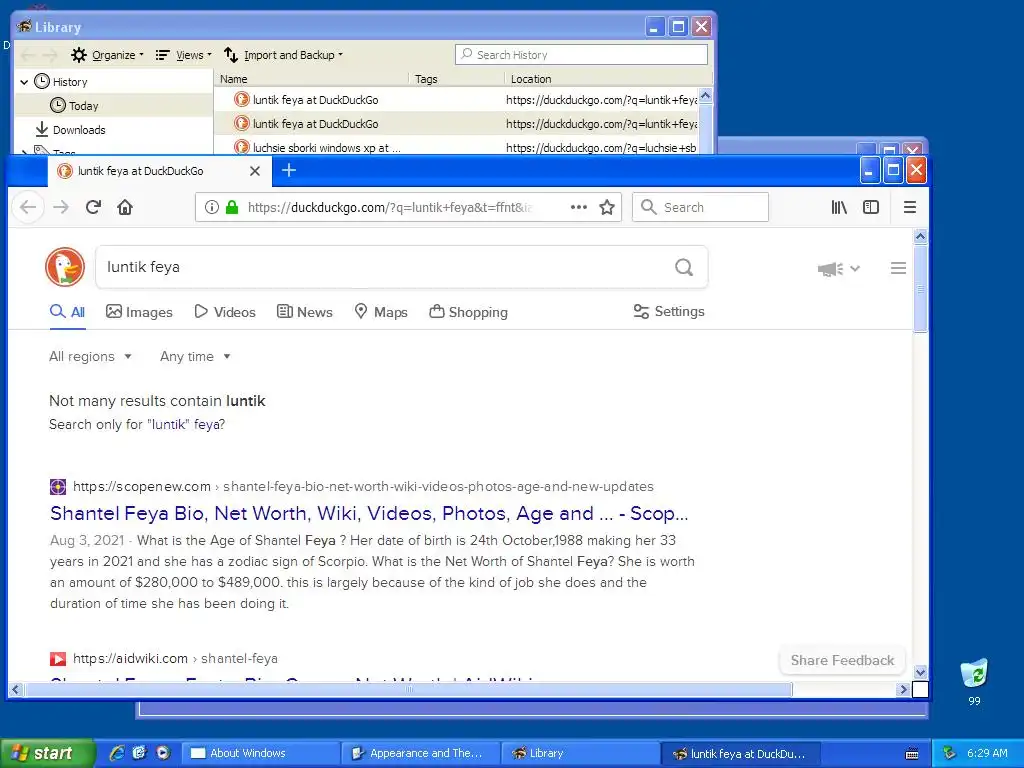Submit search with magnifier icon
Viewport: 1024px width, 768px height.
click(684, 267)
